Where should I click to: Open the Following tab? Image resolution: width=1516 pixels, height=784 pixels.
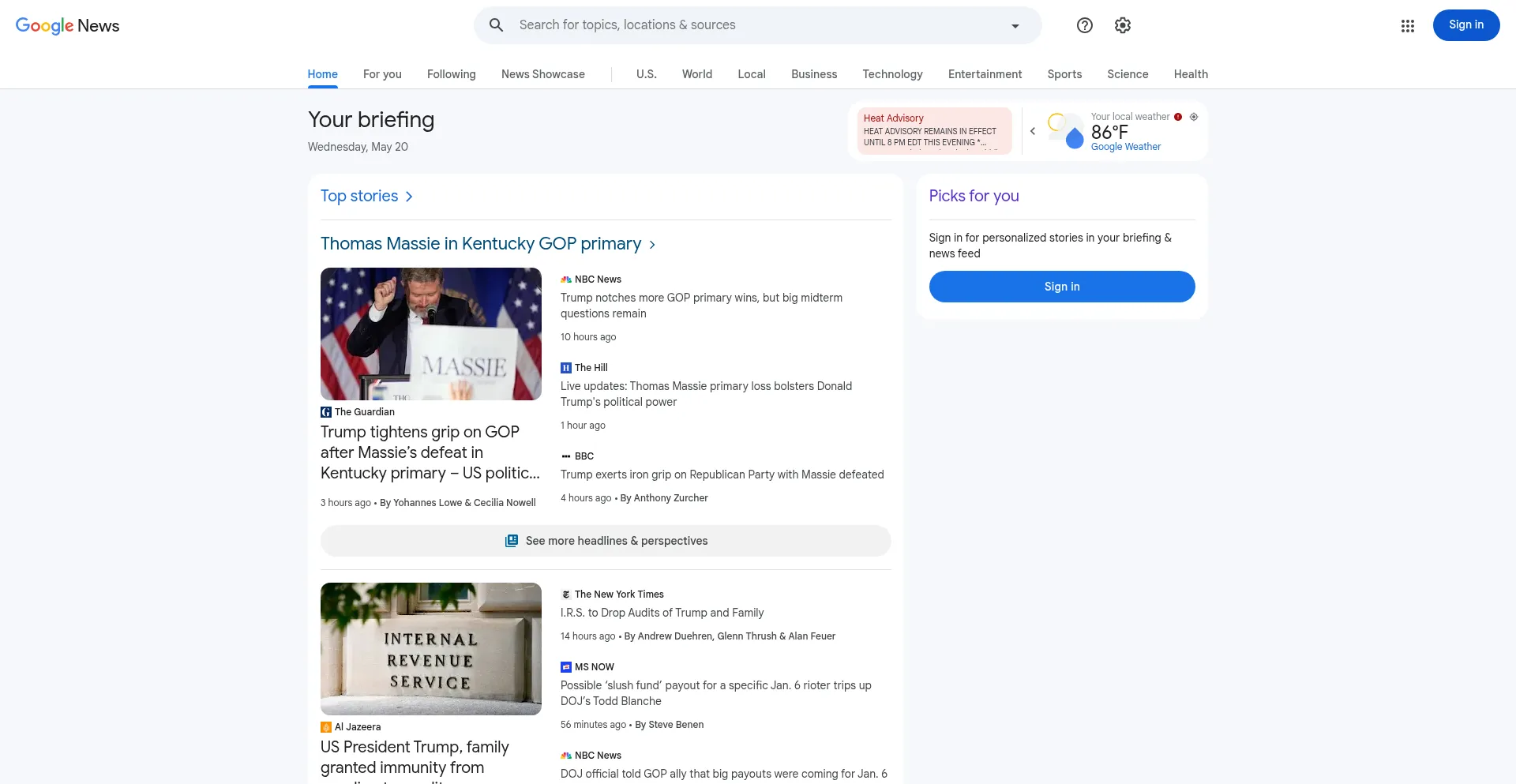[x=452, y=74]
